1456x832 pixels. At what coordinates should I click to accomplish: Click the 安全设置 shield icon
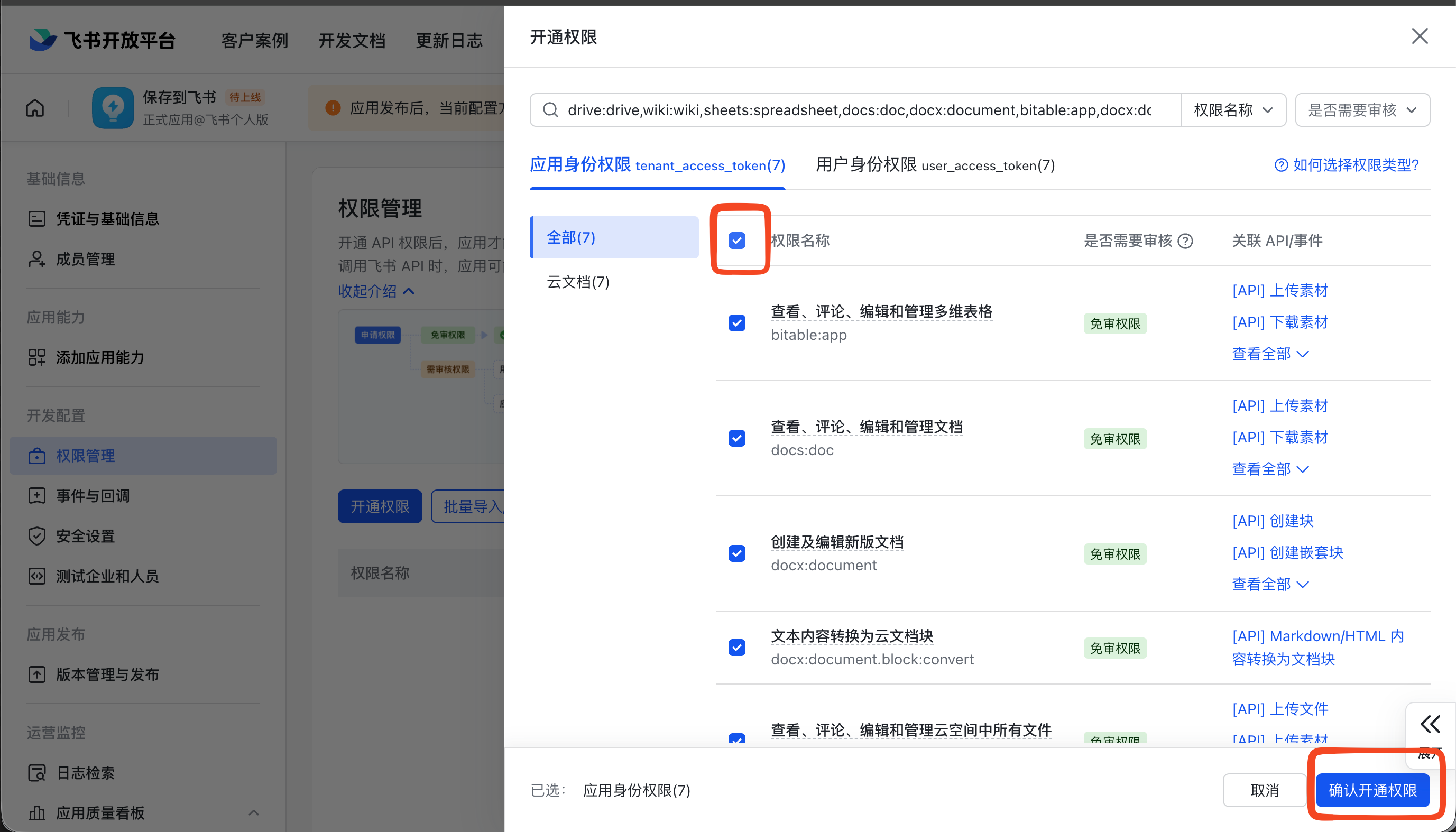point(36,535)
